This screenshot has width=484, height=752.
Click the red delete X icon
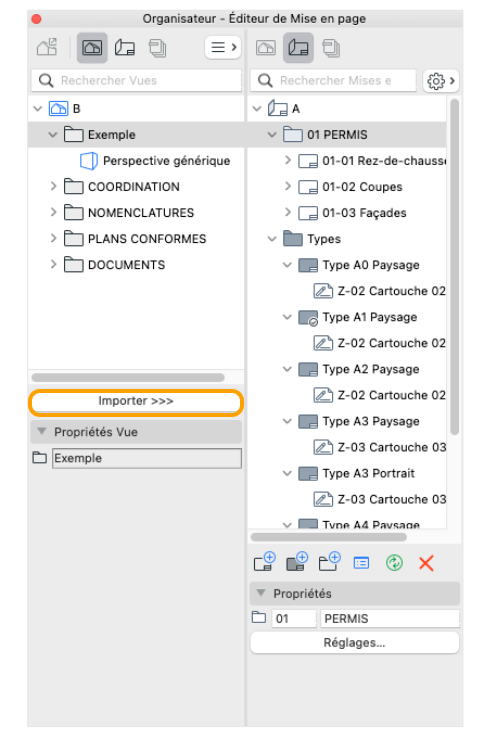pyautogui.click(x=426, y=563)
